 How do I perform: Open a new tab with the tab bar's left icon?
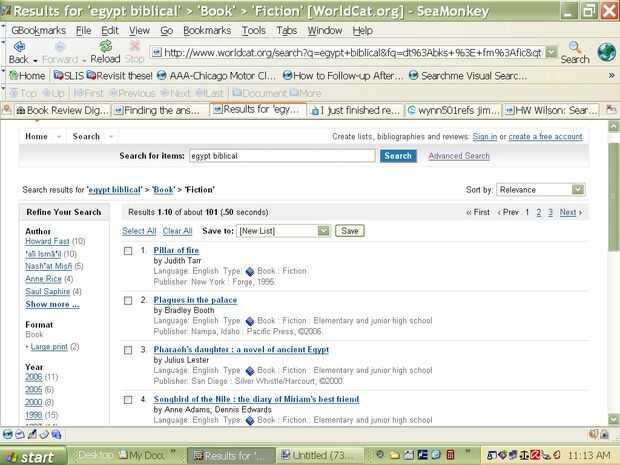(x=7, y=110)
